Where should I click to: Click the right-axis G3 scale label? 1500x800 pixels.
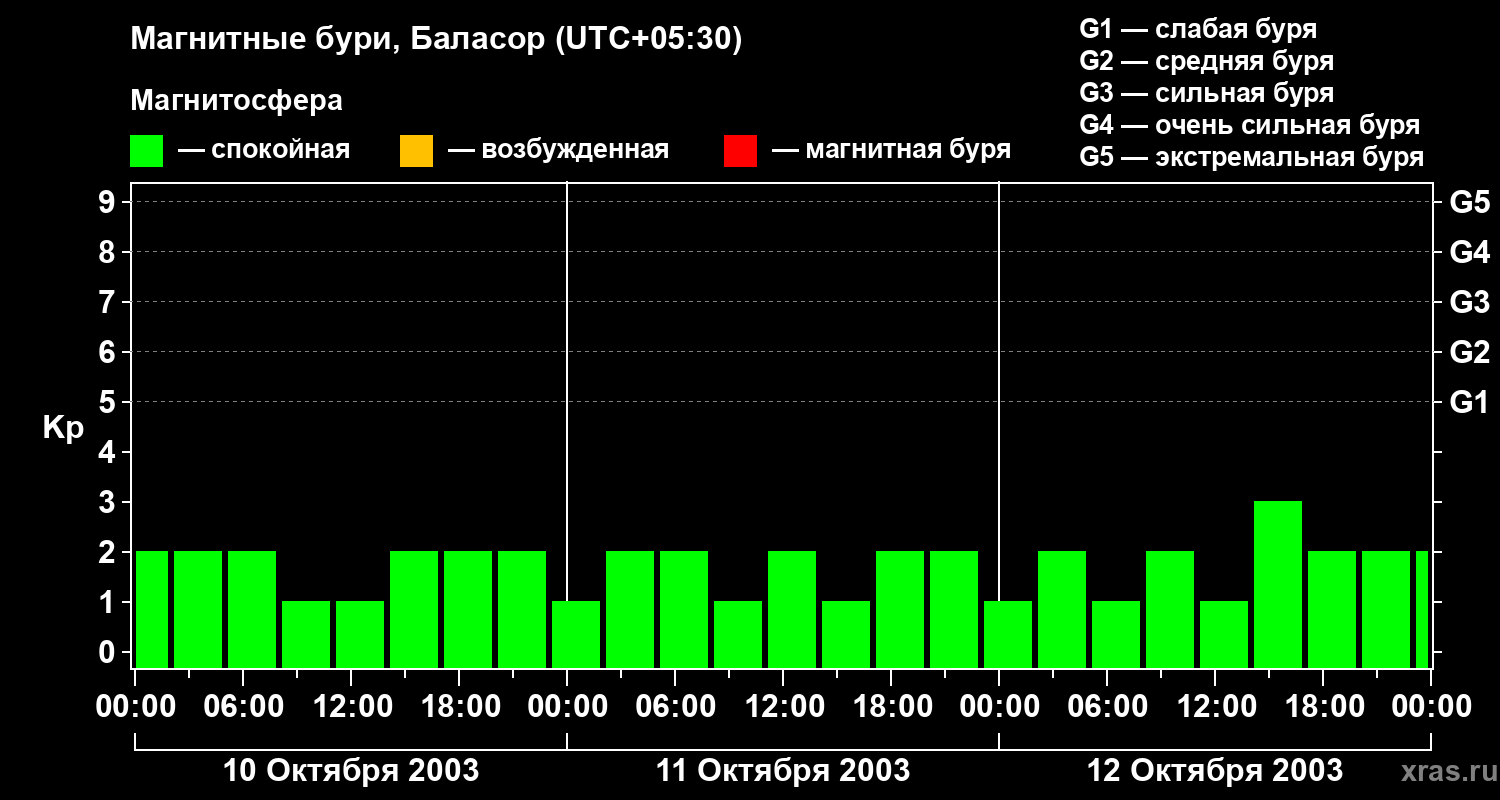[1469, 302]
